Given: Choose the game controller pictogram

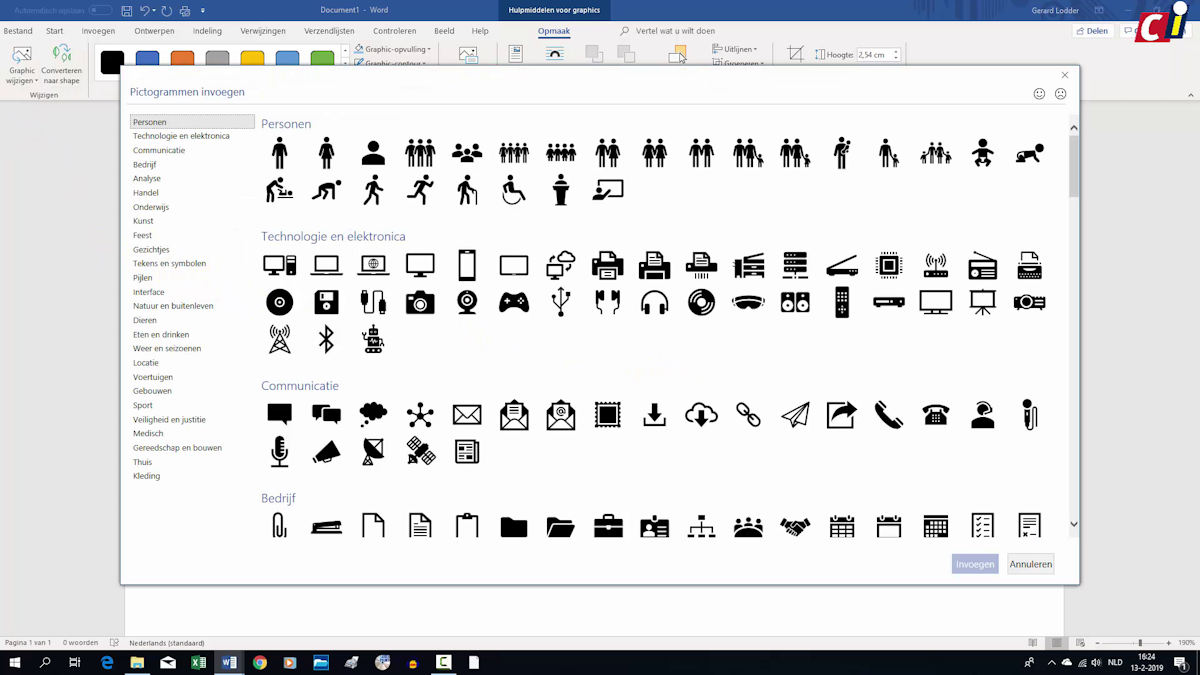Looking at the screenshot, I should [514, 302].
